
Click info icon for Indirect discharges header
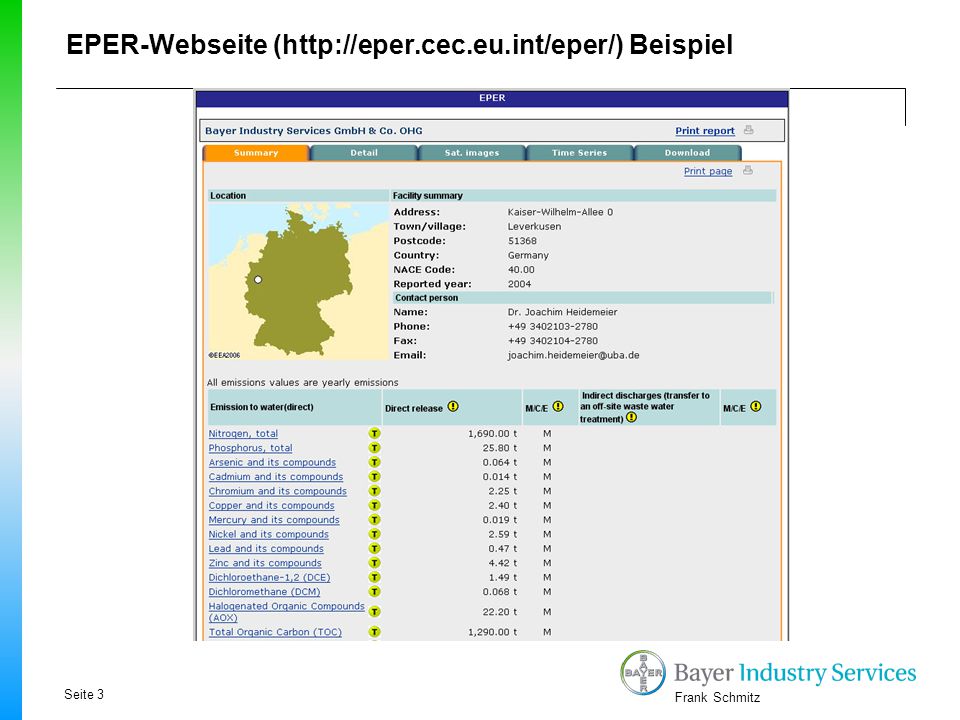(x=631, y=418)
